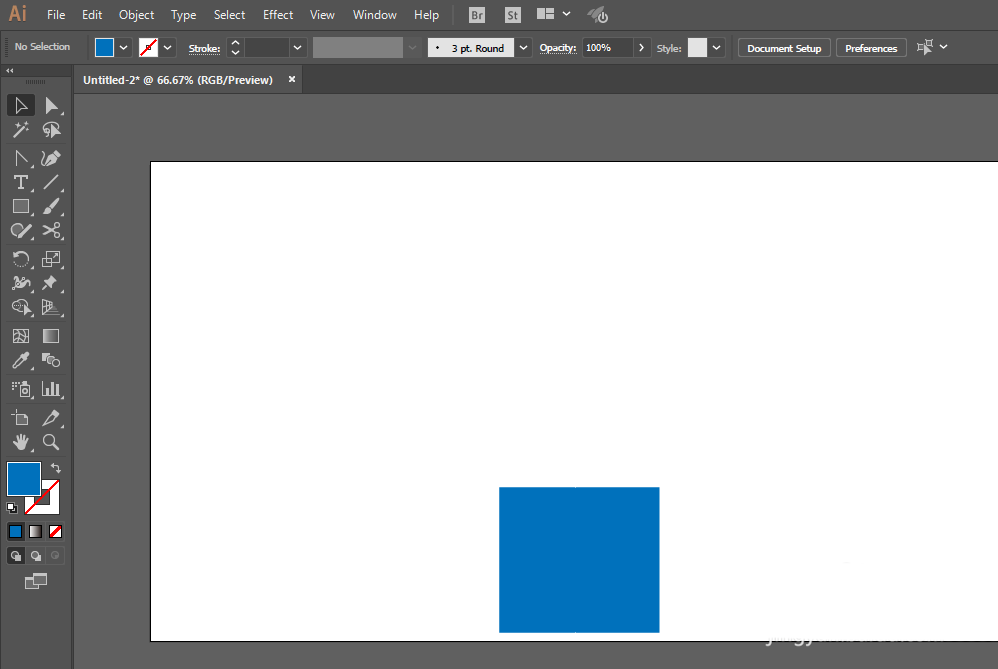This screenshot has width=998, height=669.
Task: Select the Zoom tool
Action: click(x=51, y=442)
